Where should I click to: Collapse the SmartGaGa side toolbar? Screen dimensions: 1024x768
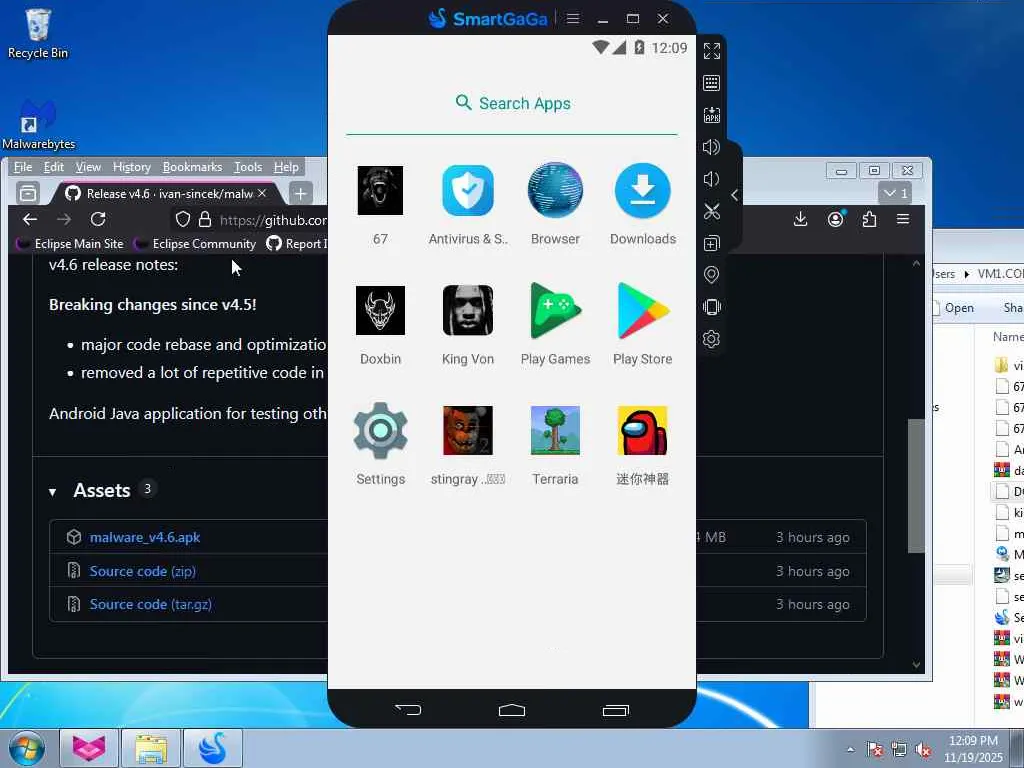735,195
